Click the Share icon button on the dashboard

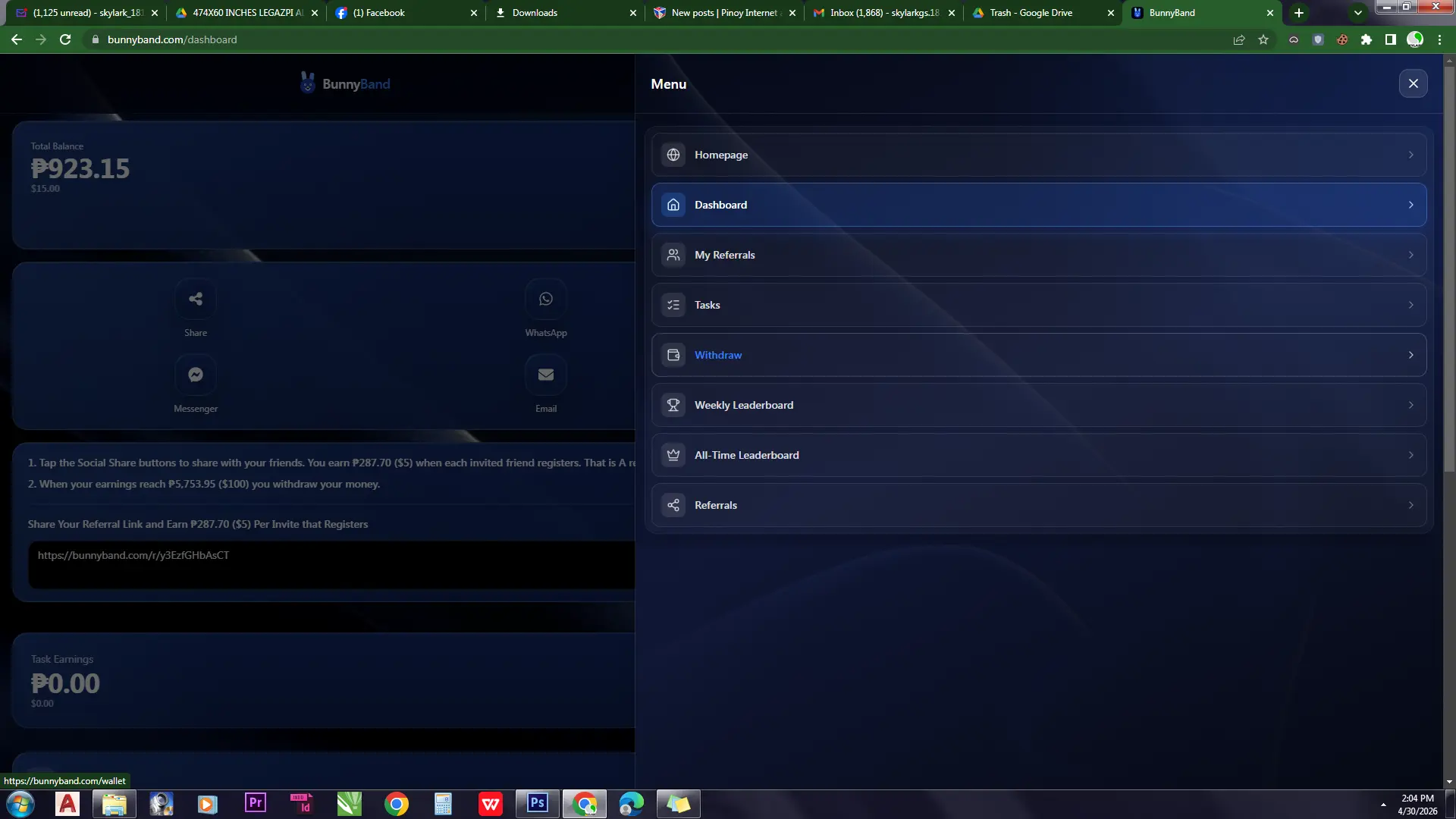tap(196, 299)
